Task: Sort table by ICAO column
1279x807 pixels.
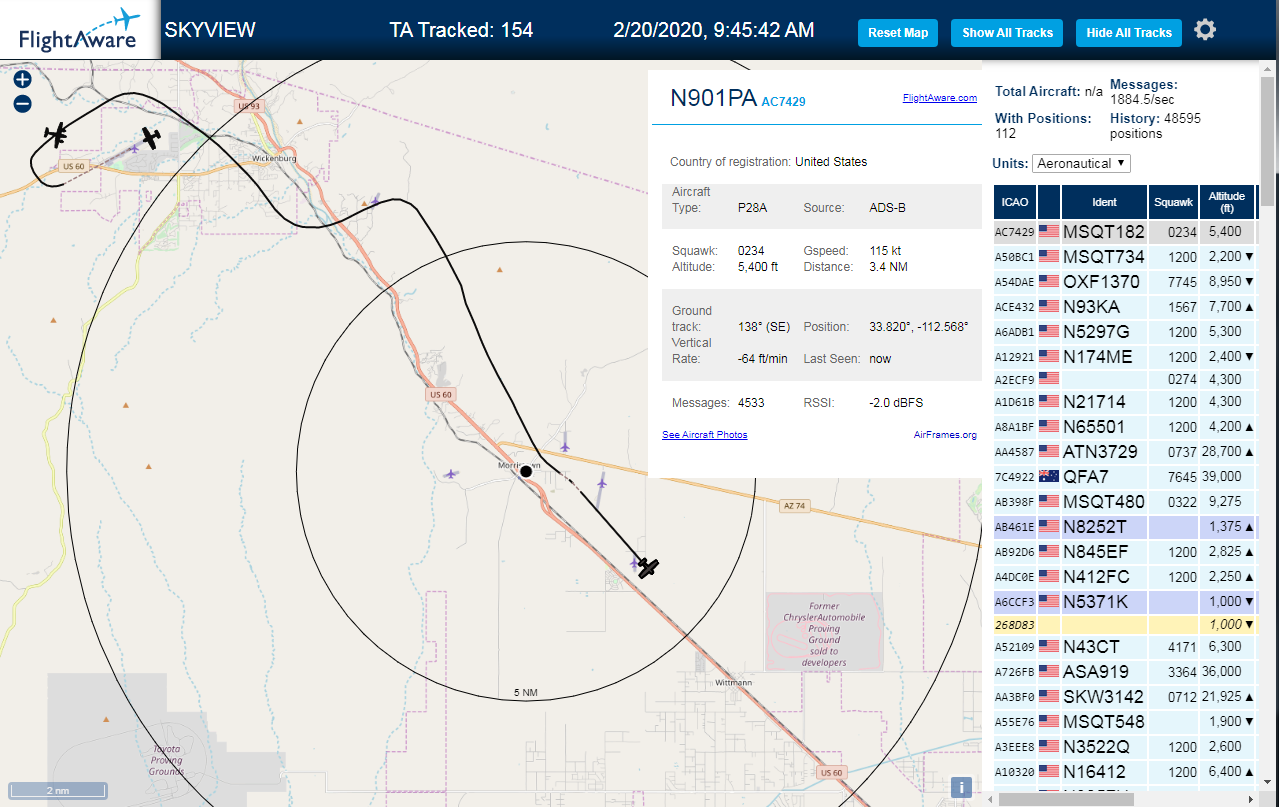Action: pos(1015,202)
